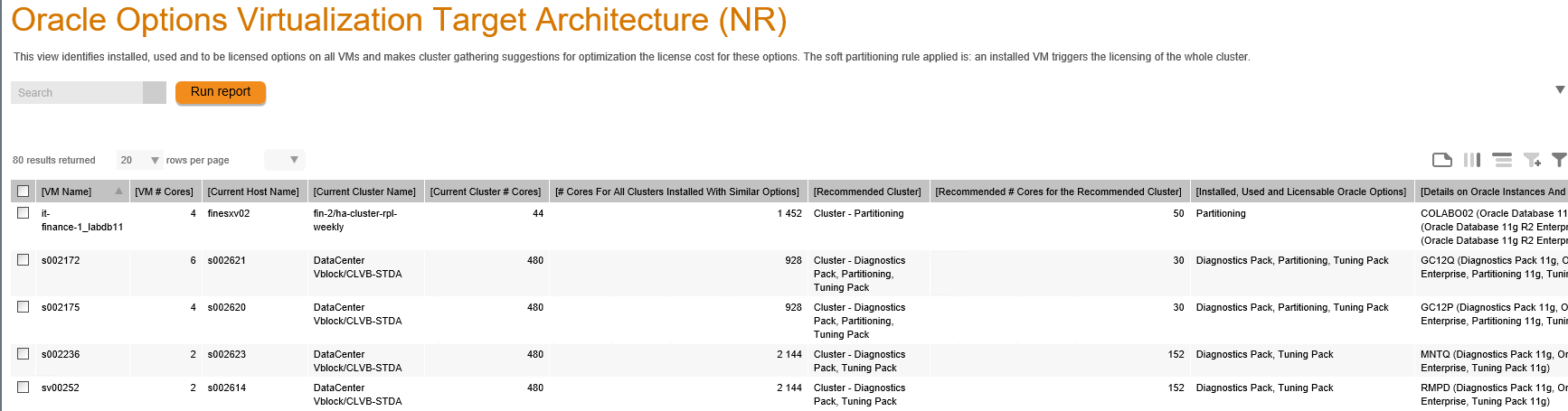This screenshot has width=1568, height=411.
Task: Sort by Current Cluster Name column header
Action: click(364, 191)
